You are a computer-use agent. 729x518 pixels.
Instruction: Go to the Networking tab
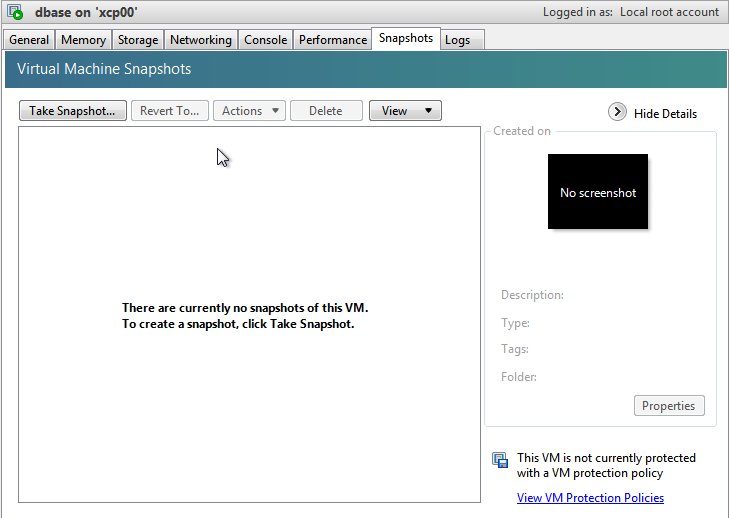tap(200, 40)
